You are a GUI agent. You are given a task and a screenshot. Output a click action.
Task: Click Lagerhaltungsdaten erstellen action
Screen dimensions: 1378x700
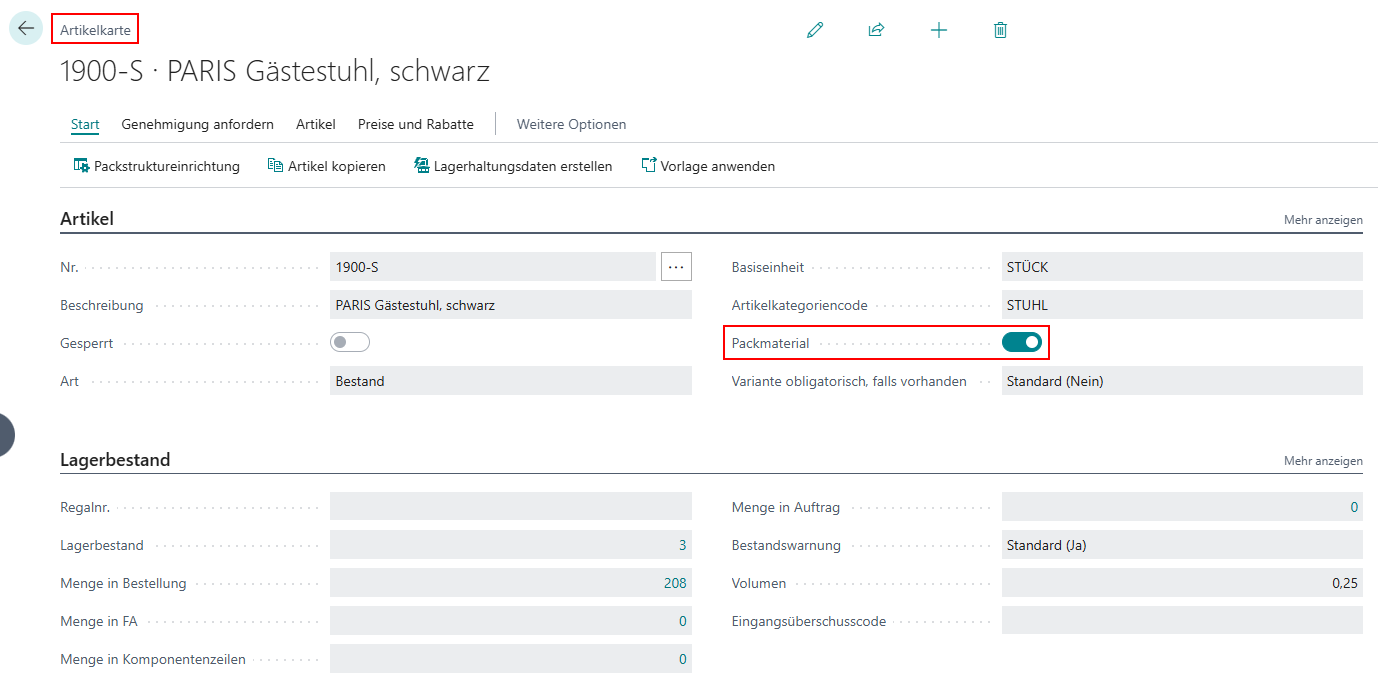[513, 166]
